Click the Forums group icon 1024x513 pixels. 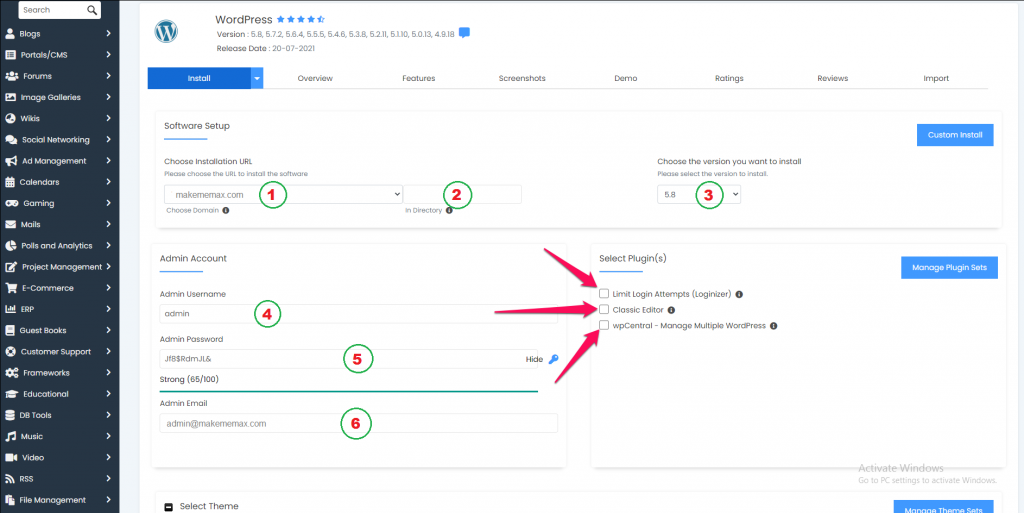click(11, 76)
